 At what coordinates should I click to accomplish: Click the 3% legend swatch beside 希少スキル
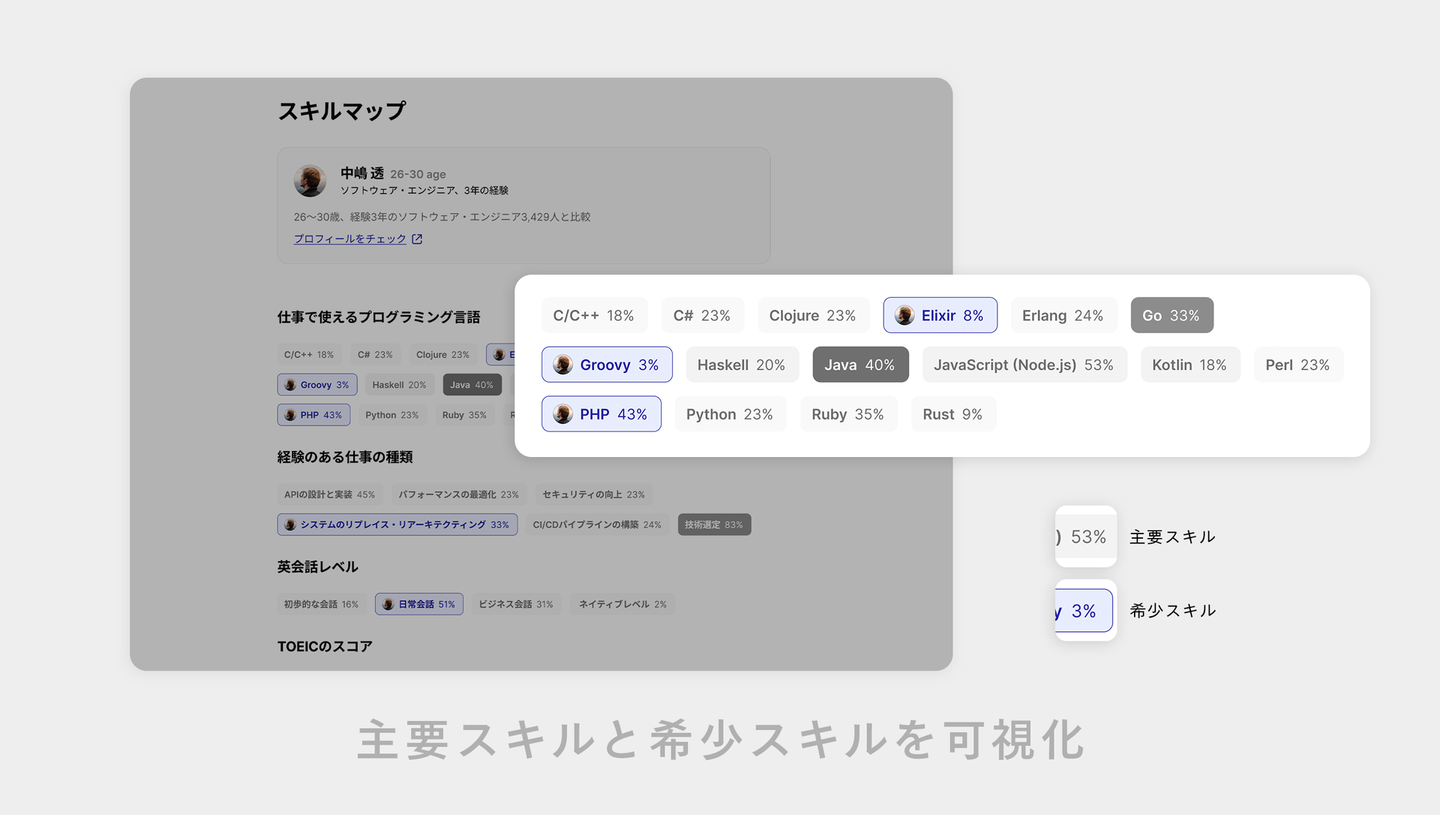coord(1086,611)
